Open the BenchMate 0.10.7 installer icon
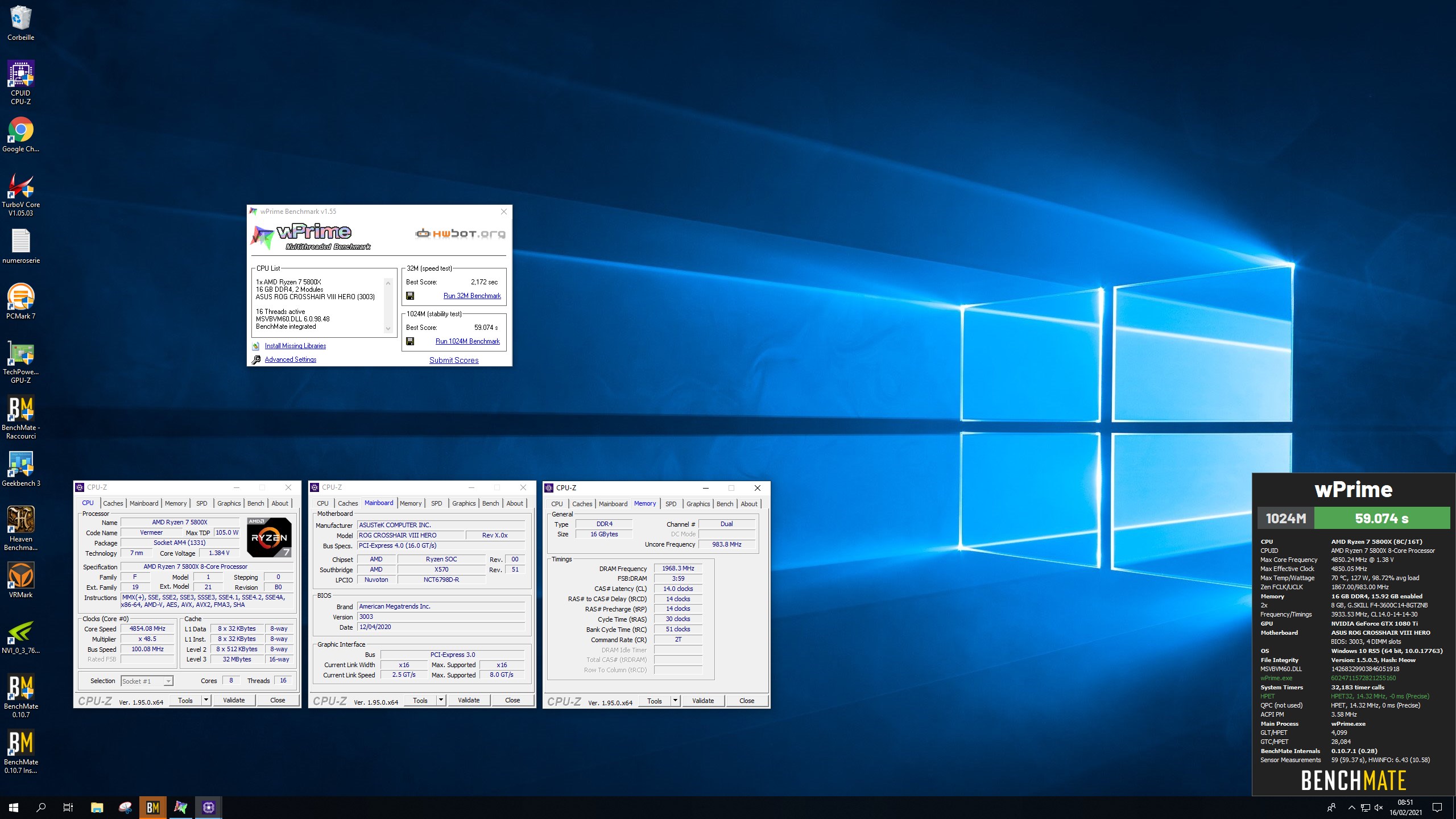This screenshot has height=819, width=1456. 20,751
